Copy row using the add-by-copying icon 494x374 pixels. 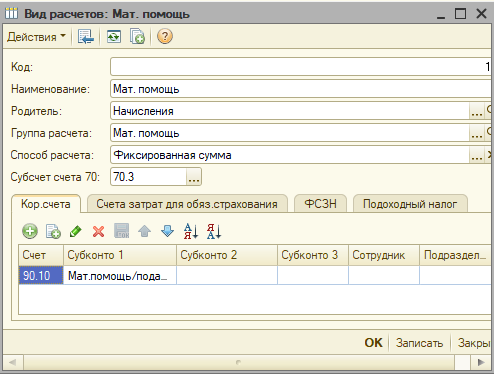[53, 231]
